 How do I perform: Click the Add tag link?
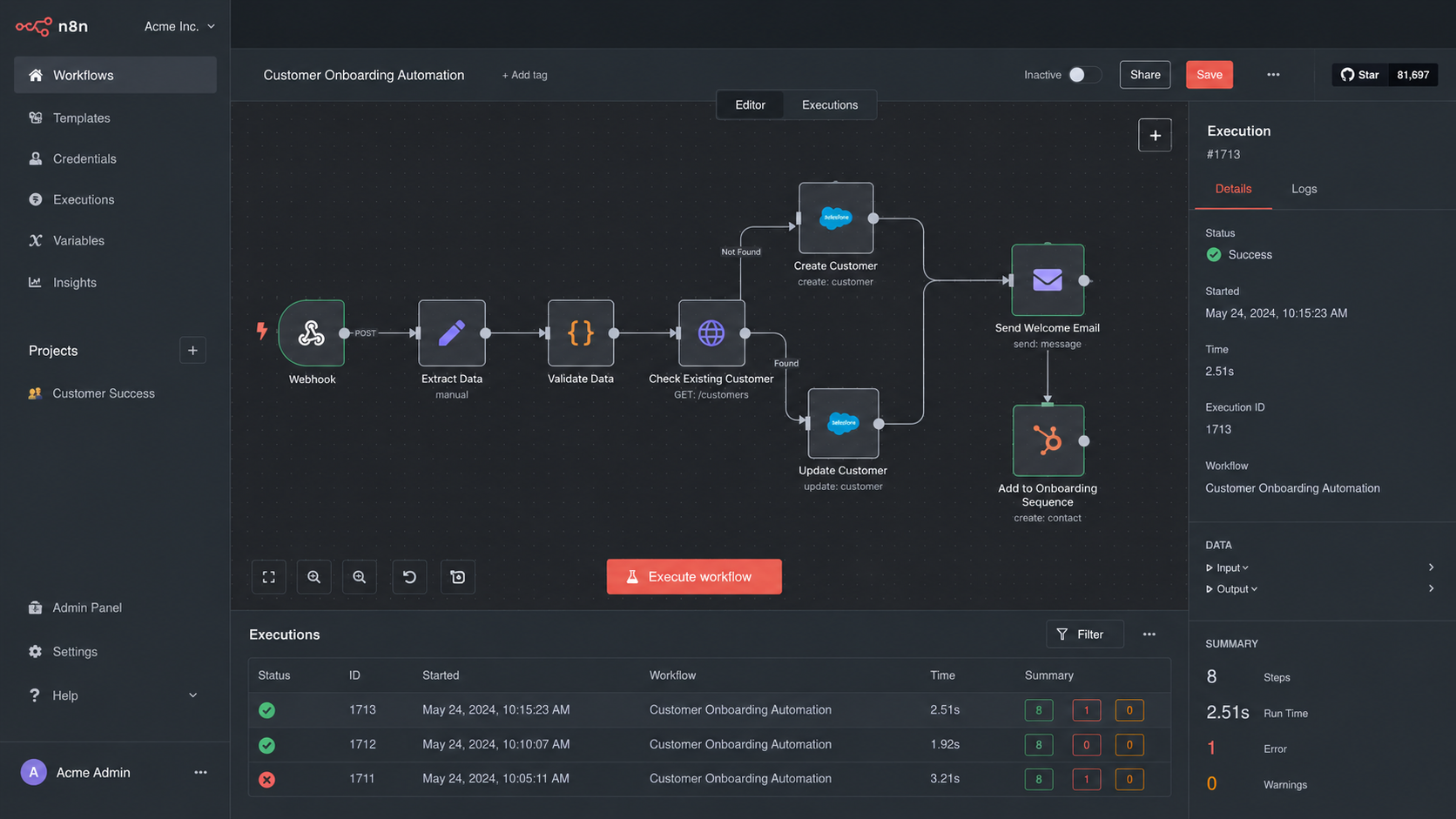click(524, 75)
